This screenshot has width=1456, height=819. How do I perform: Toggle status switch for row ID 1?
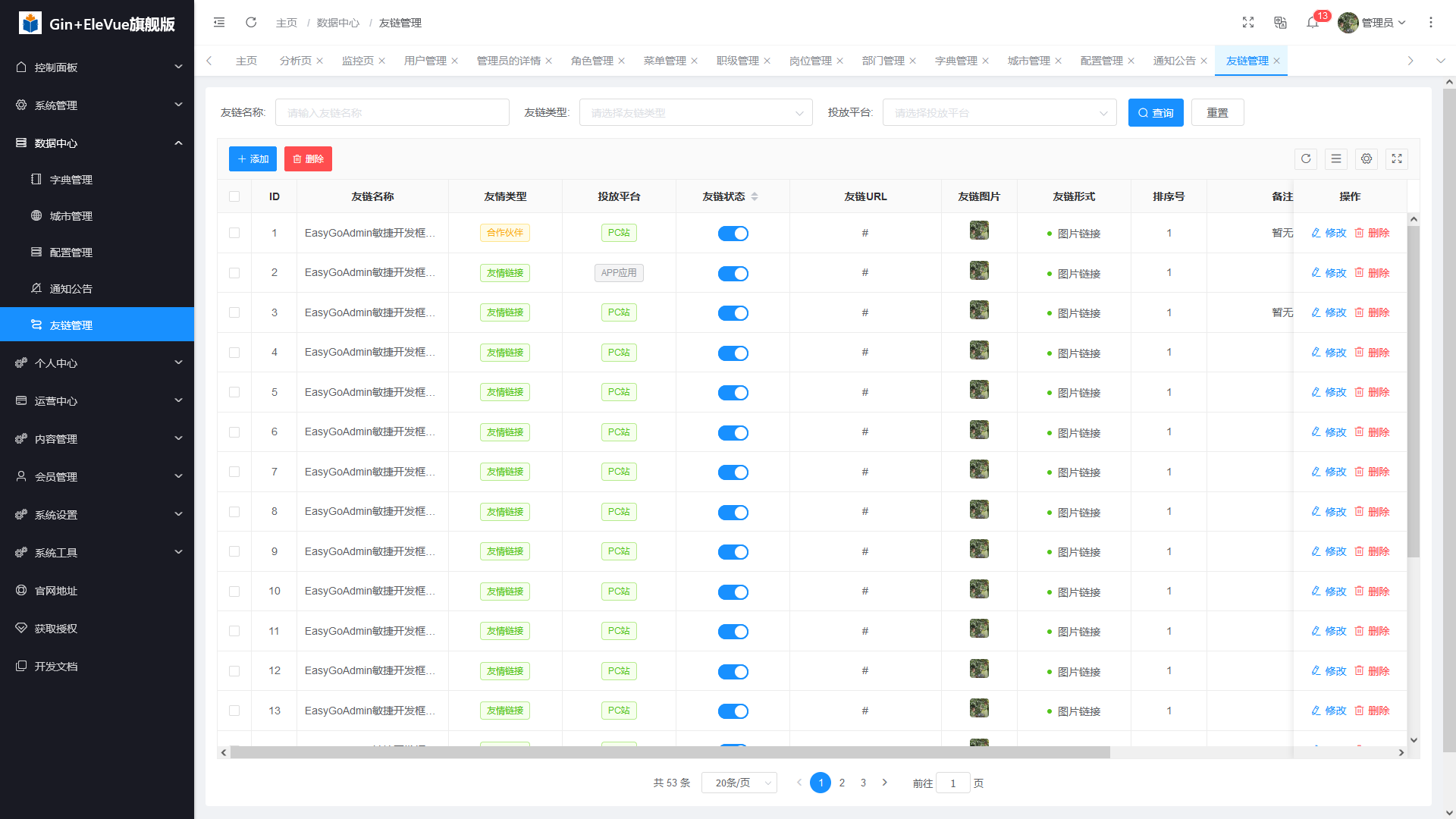[x=733, y=234]
